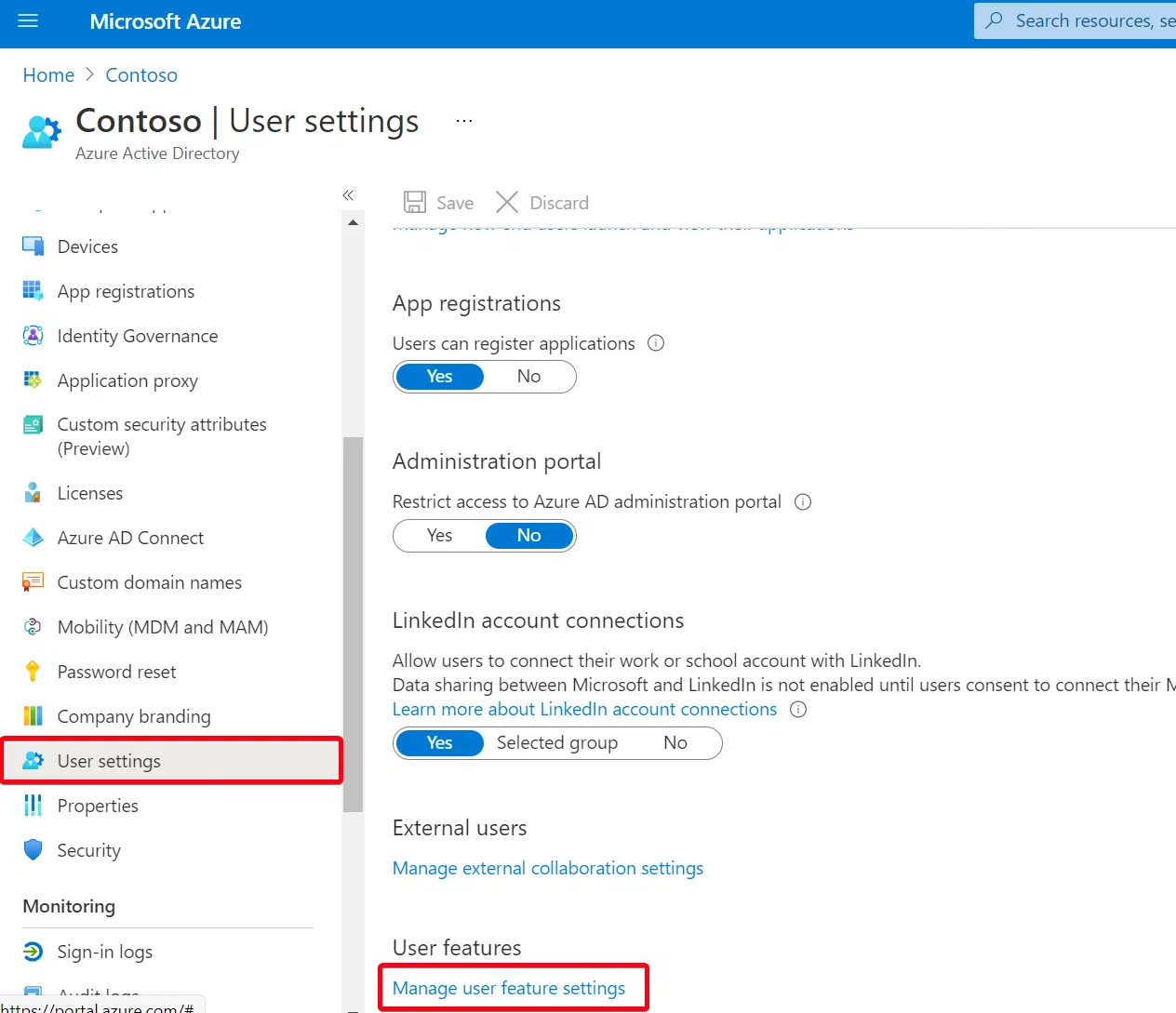Click the Monitoring section heading
Viewport: 1176px width, 1013px height.
tap(69, 906)
